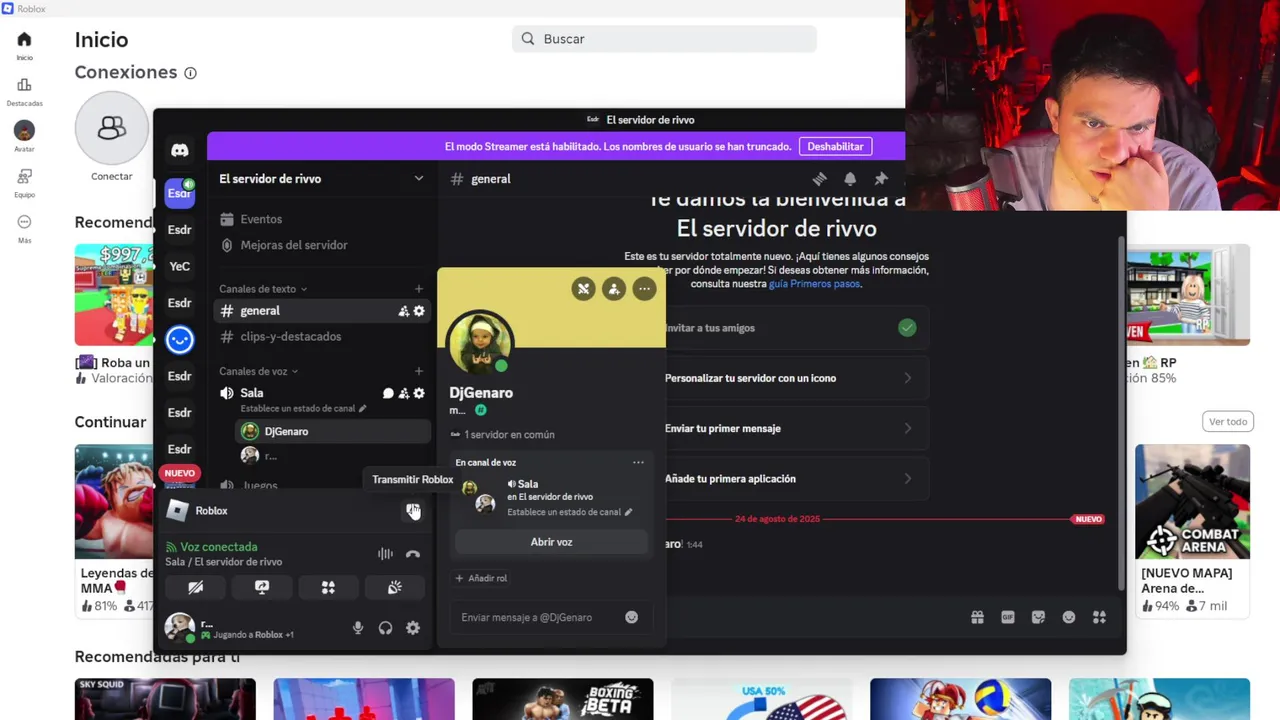Open the Conexiones info icon in Roblox
The image size is (1280, 720).
click(190, 73)
